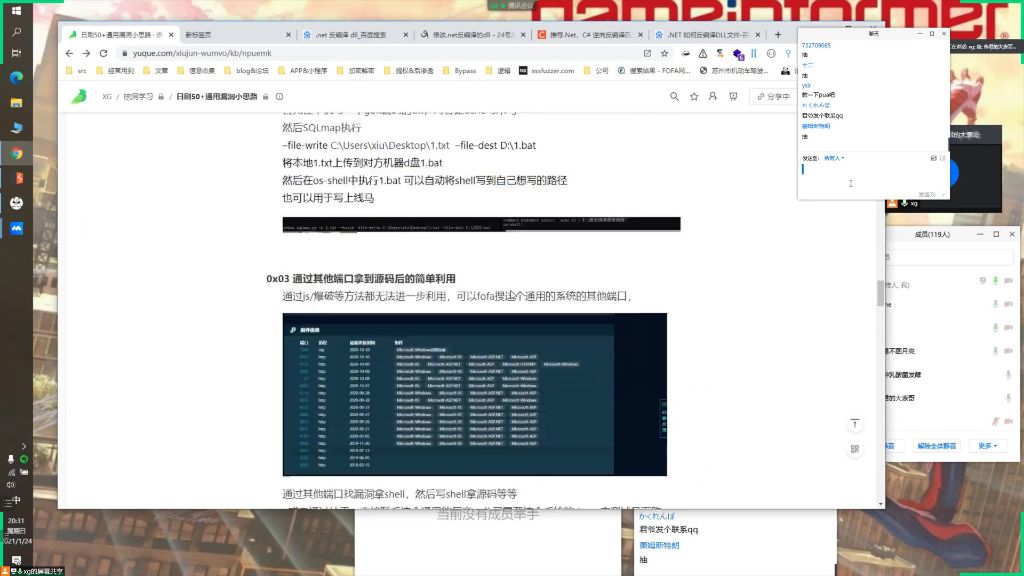Open search in Yuque page header
Image resolution: width=1024 pixels, height=576 pixels.
674,97
